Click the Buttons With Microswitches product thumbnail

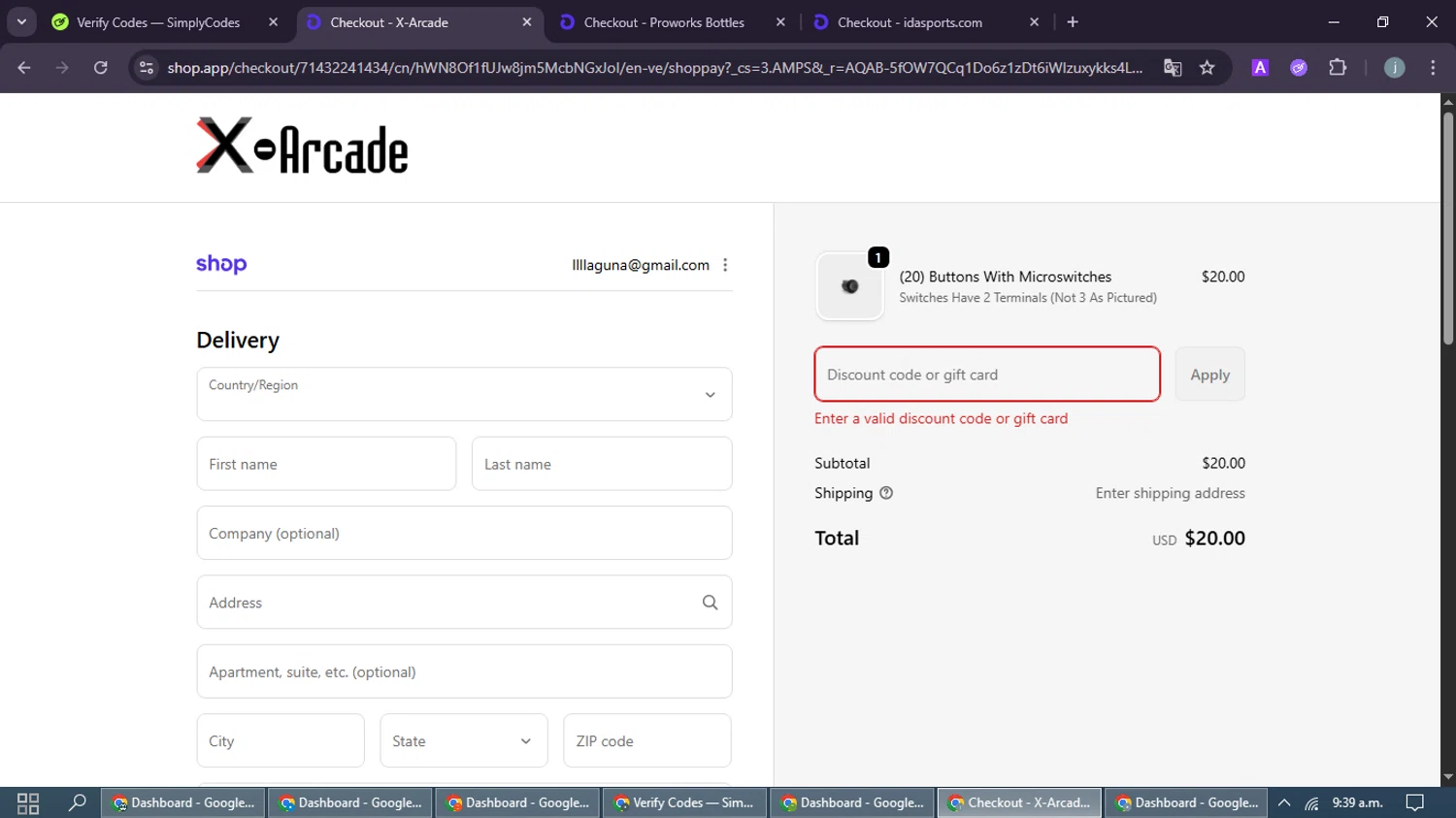point(850,286)
